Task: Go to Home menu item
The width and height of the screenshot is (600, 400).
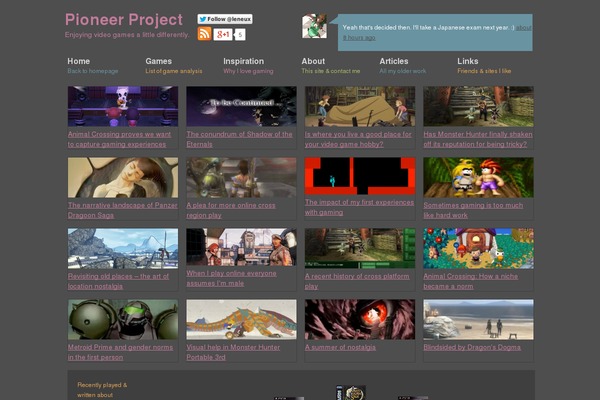Action: 78,61
